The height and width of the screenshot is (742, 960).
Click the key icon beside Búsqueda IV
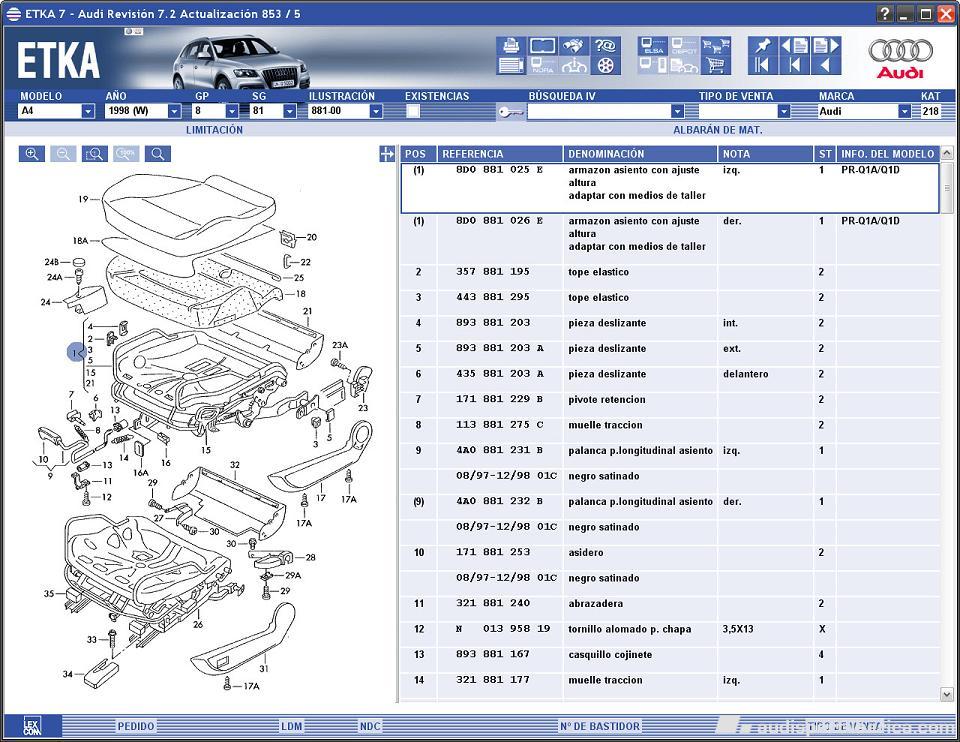(510, 112)
